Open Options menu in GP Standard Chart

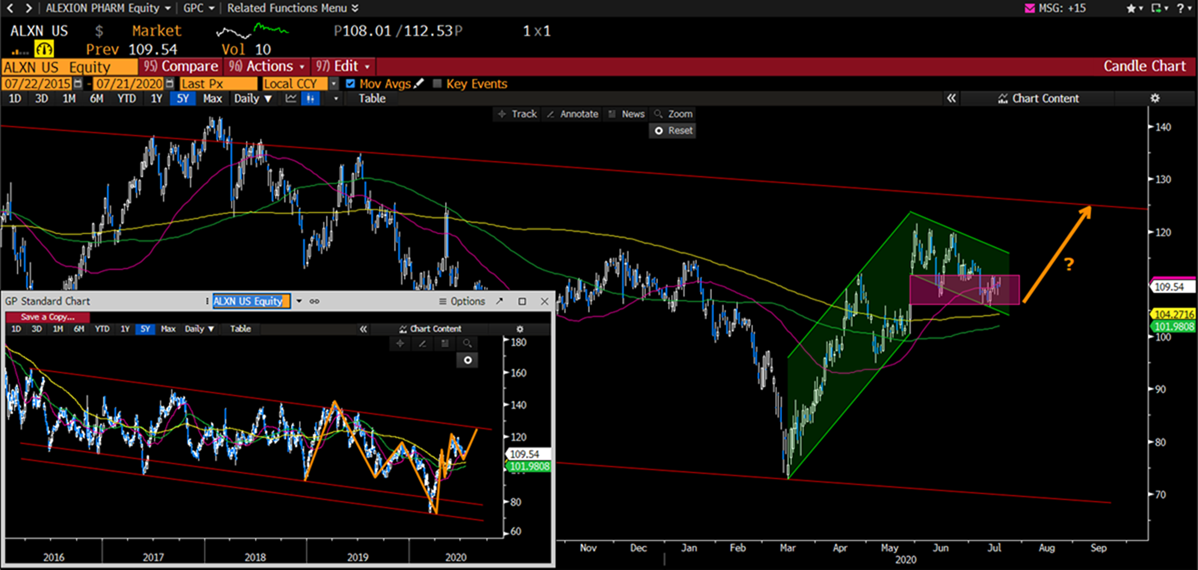pos(463,301)
